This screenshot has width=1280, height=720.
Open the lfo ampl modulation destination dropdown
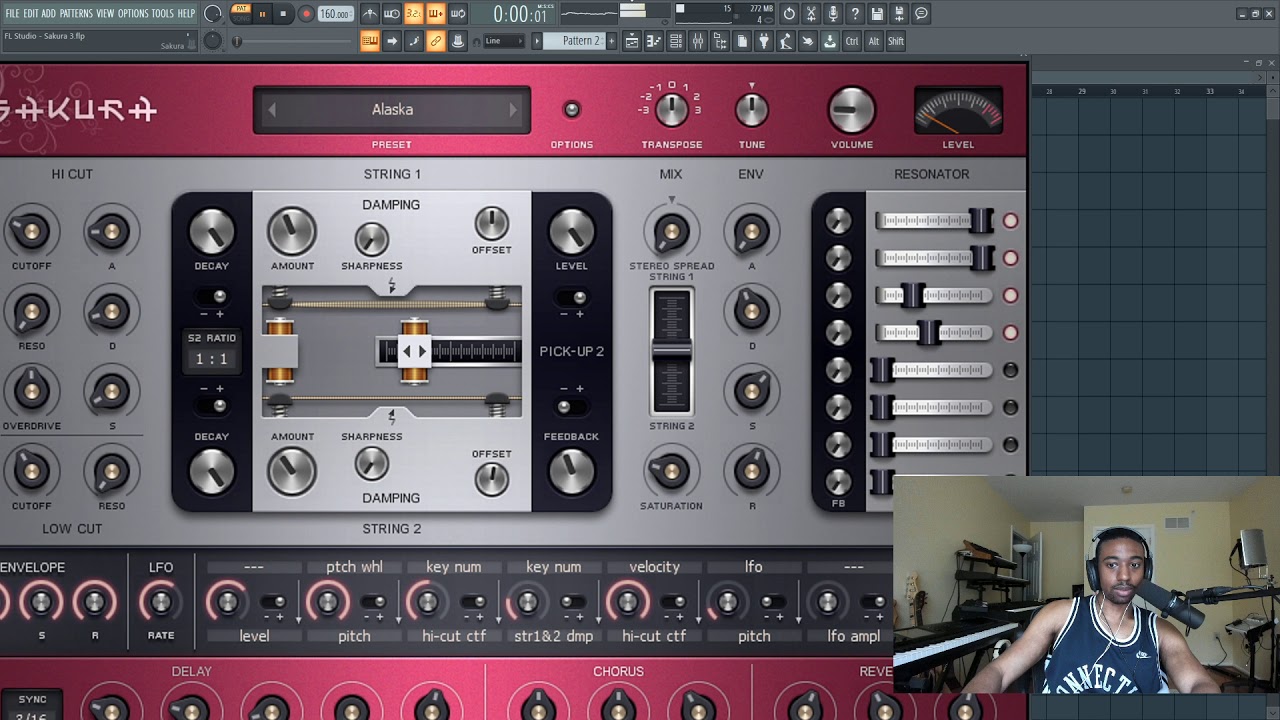pyautogui.click(x=853, y=636)
